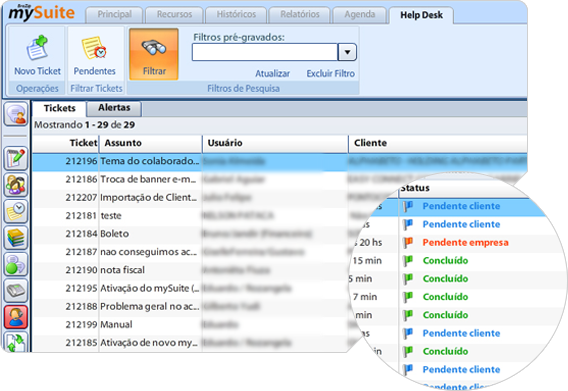568x391 pixels.
Task: Open the telephone sidebar icon
Action: tap(16, 290)
